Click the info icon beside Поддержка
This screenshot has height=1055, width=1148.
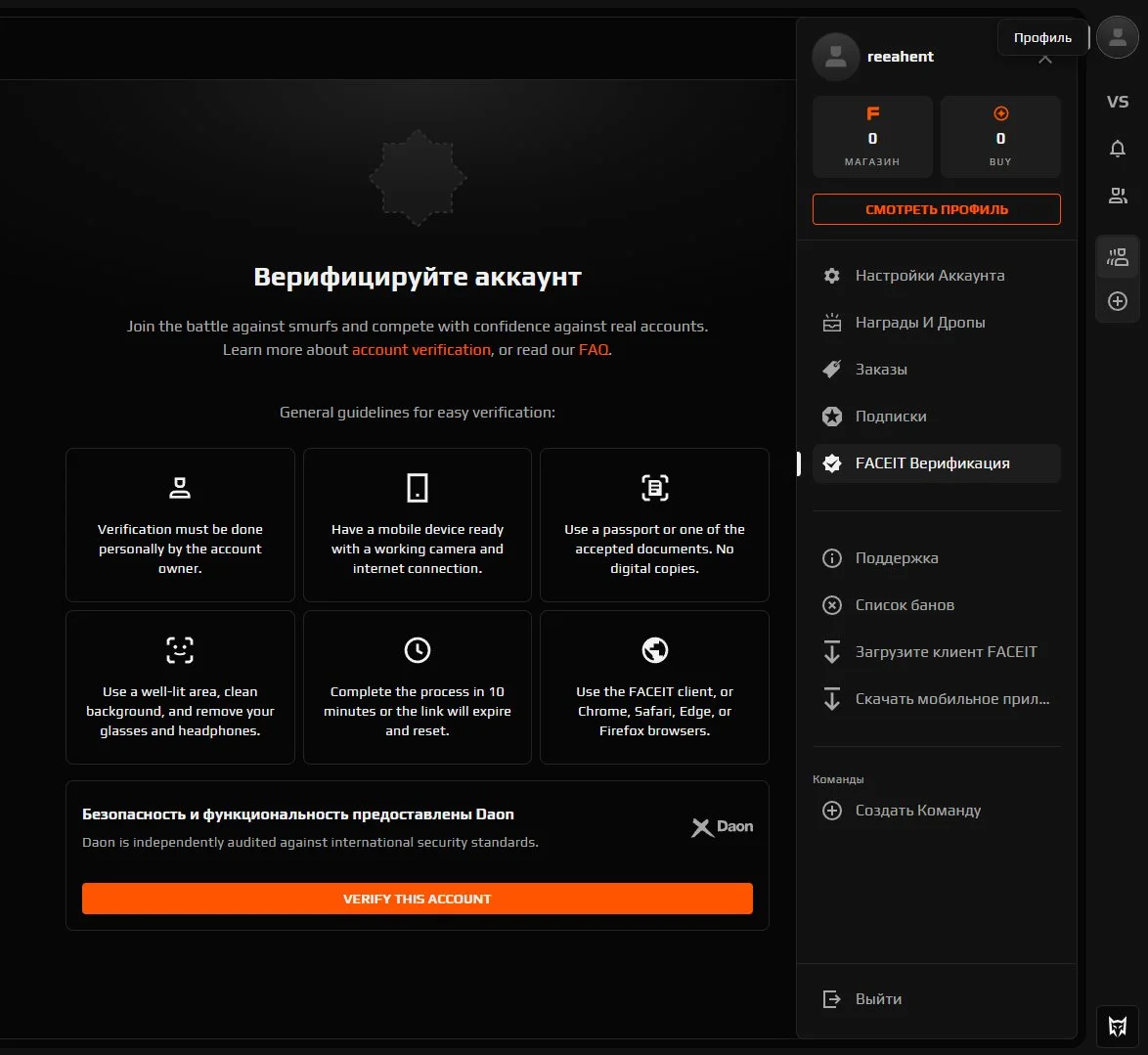click(832, 558)
